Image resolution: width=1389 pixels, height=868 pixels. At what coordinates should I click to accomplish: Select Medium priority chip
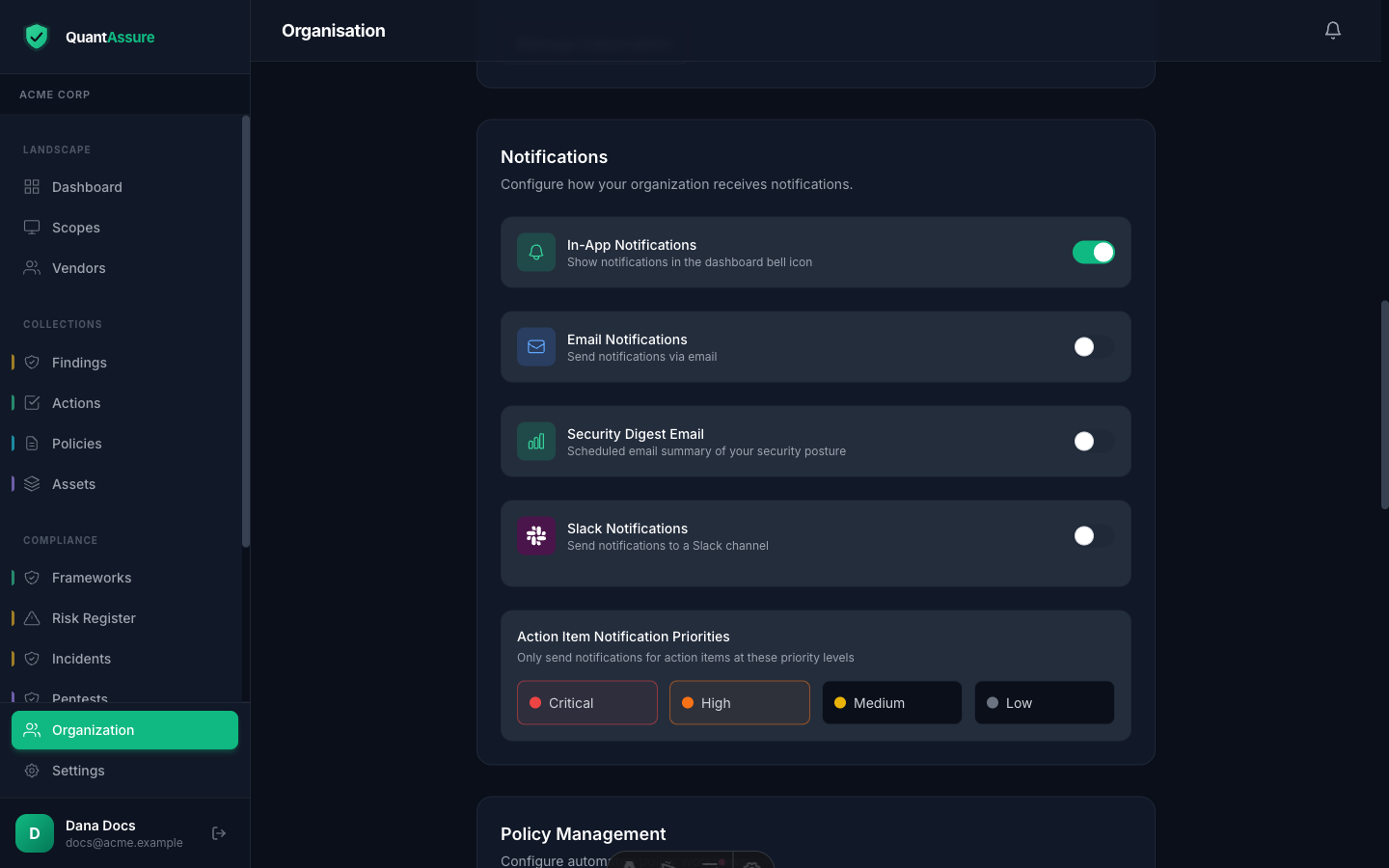point(892,702)
